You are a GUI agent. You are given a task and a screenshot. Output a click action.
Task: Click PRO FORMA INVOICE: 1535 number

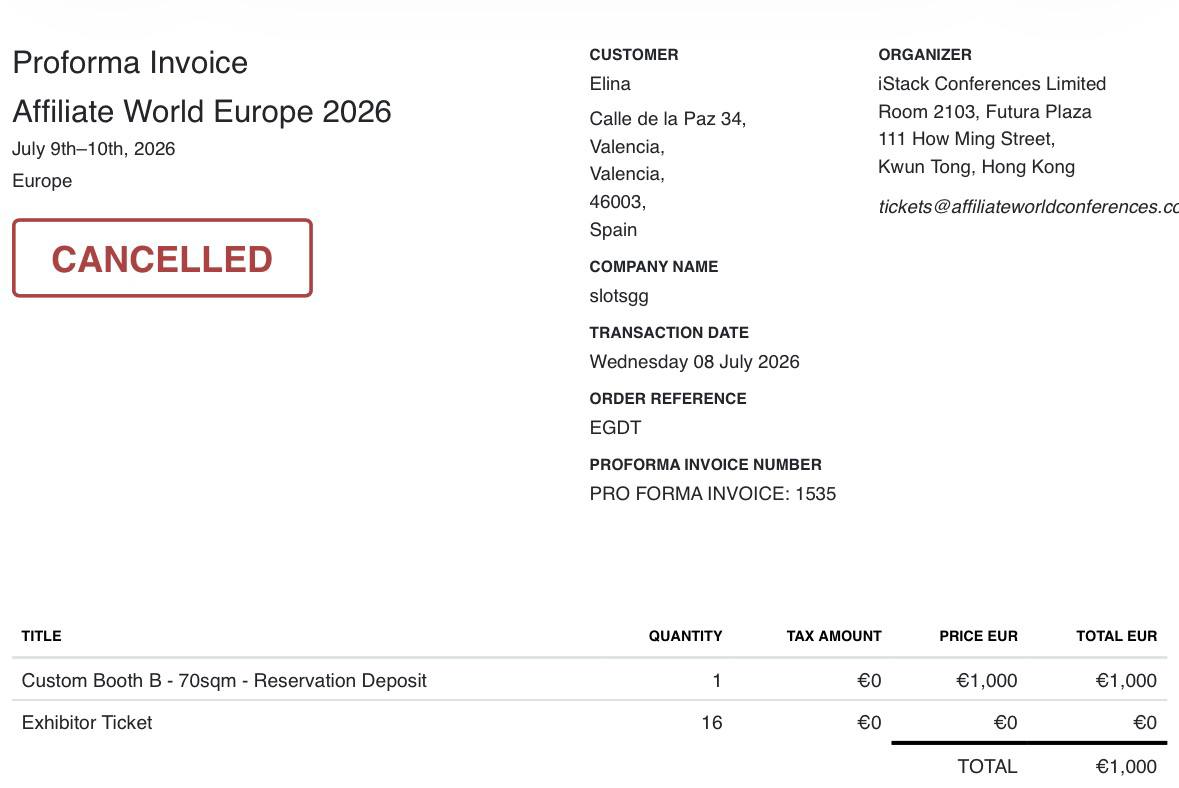pyautogui.click(x=713, y=494)
